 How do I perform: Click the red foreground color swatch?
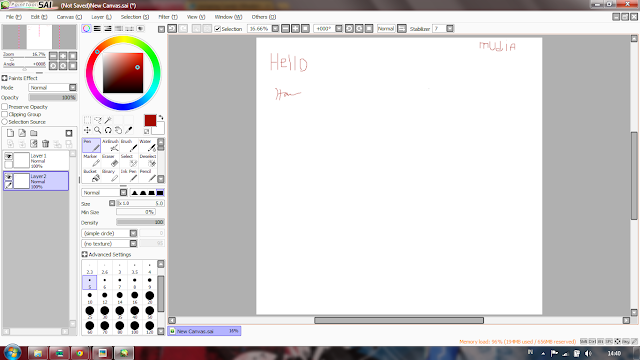(150, 120)
